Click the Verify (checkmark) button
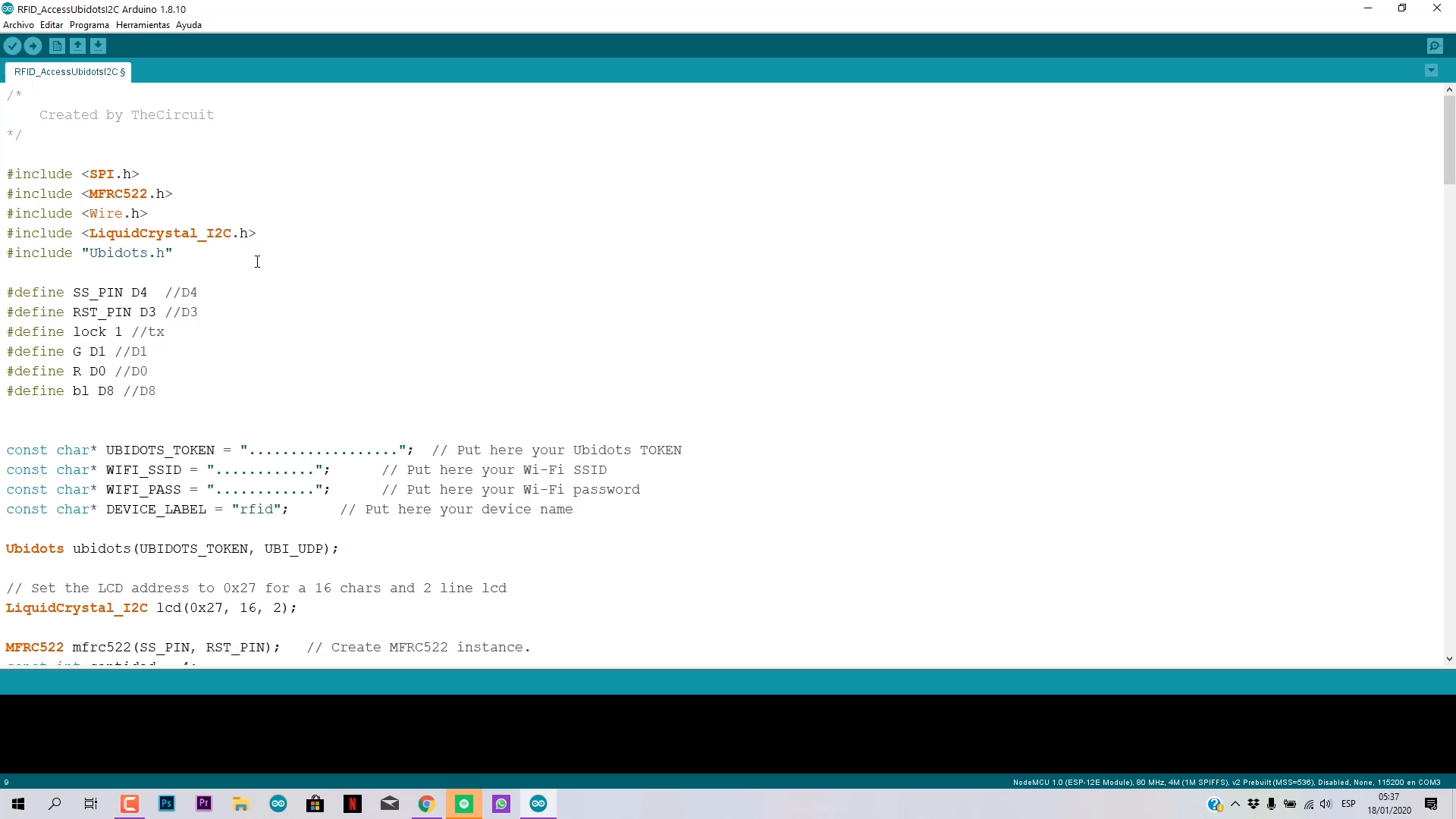The height and width of the screenshot is (819, 1456). (x=12, y=46)
